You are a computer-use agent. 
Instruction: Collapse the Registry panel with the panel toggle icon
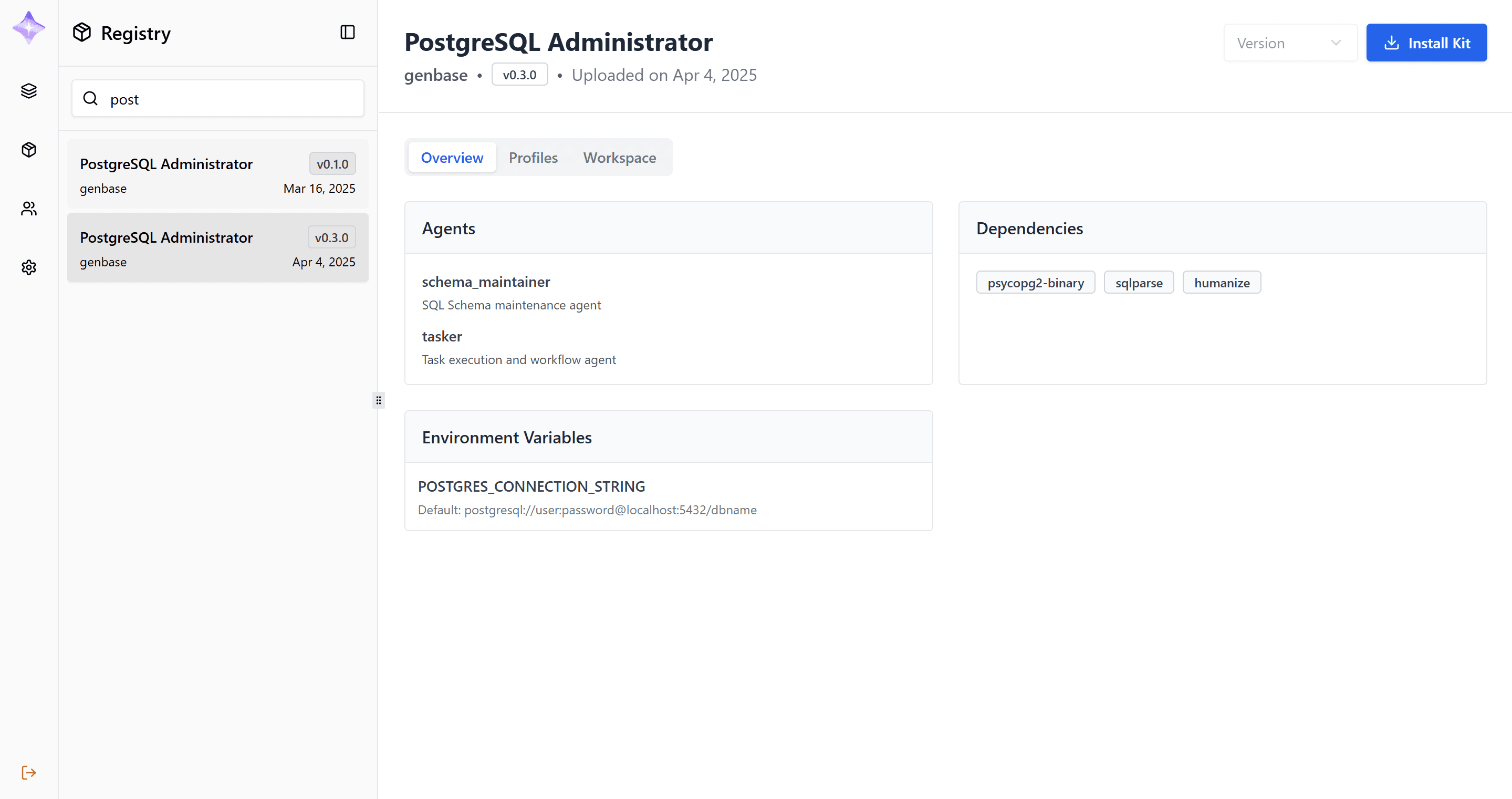(x=348, y=32)
